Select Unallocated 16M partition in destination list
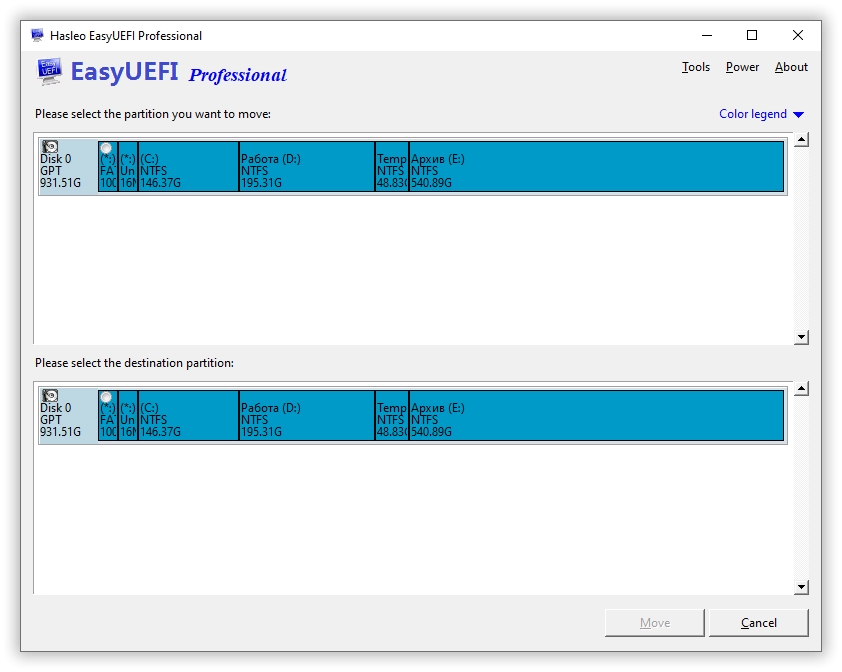 (x=128, y=415)
